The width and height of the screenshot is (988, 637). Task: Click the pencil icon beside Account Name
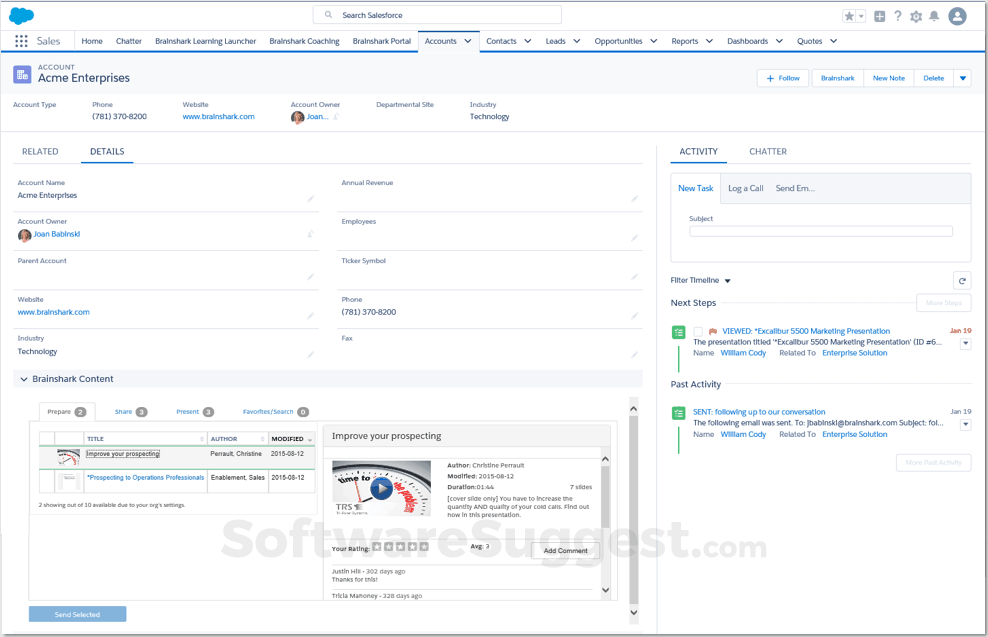[x=310, y=199]
